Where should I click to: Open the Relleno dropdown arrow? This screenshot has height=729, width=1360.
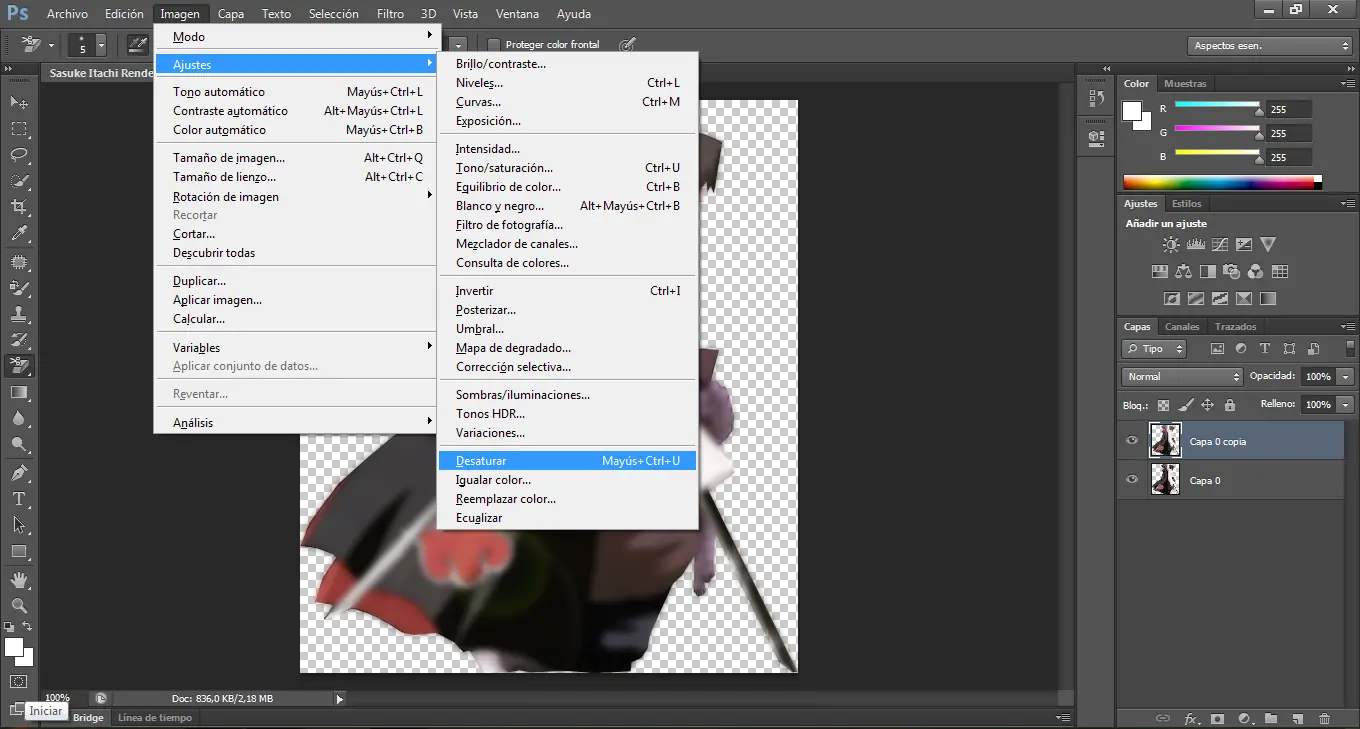click(1345, 405)
